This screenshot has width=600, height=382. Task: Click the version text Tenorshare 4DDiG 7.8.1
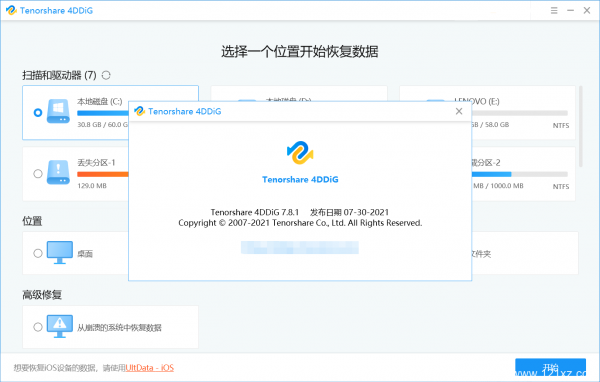pos(254,212)
